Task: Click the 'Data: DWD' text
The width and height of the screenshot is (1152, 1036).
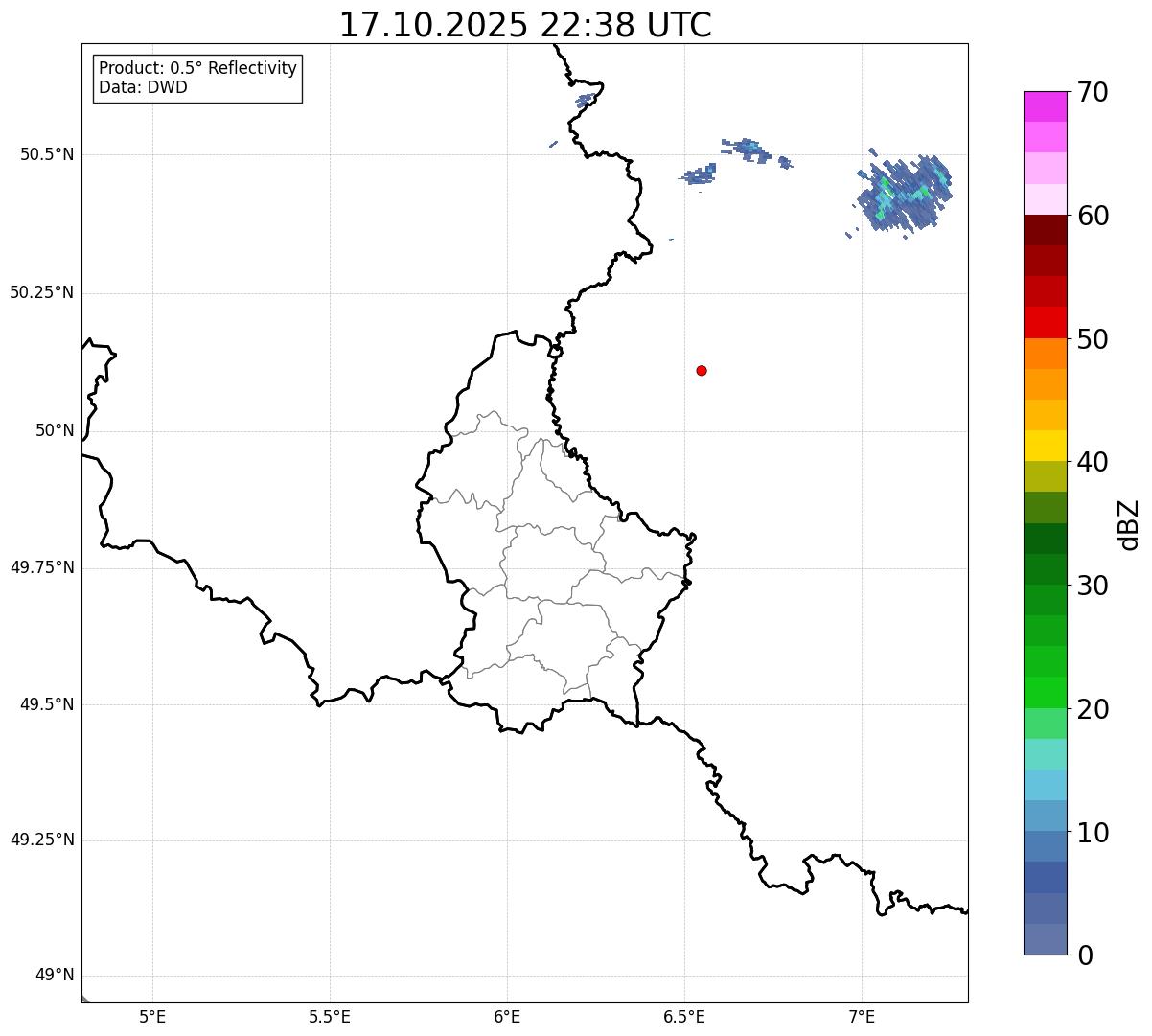Action: tap(143, 87)
